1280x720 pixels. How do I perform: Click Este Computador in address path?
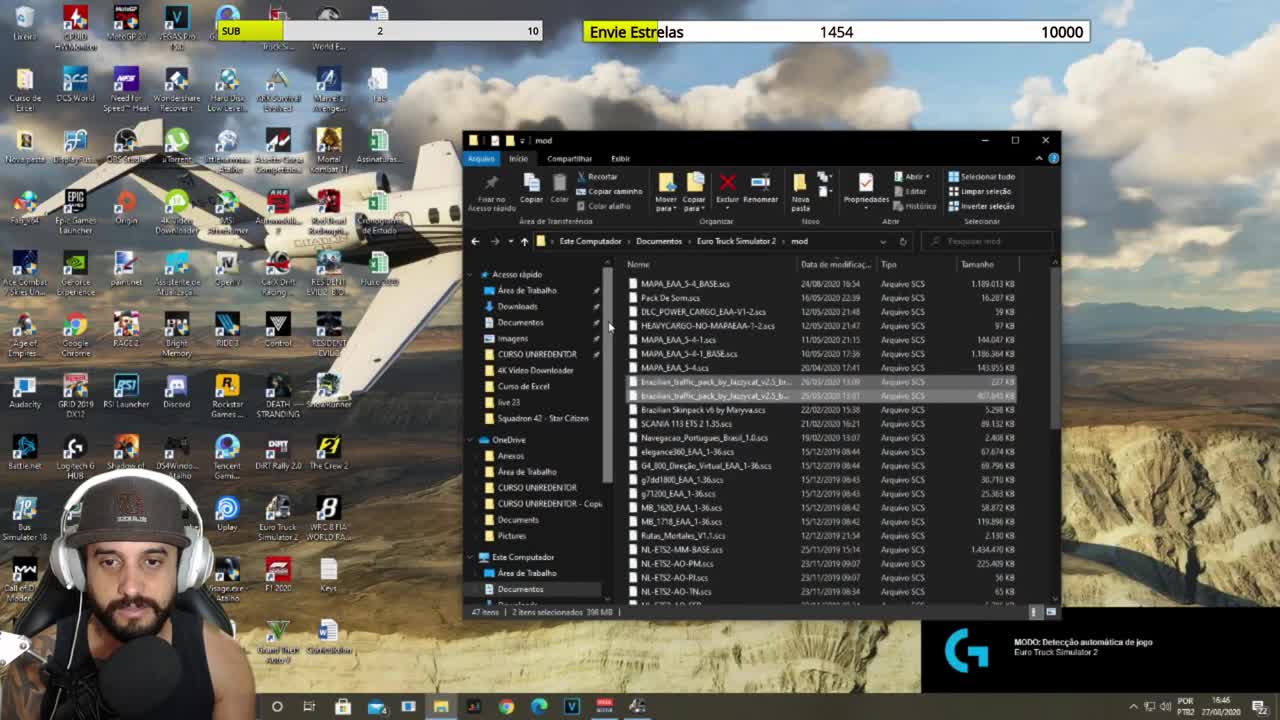[590, 241]
